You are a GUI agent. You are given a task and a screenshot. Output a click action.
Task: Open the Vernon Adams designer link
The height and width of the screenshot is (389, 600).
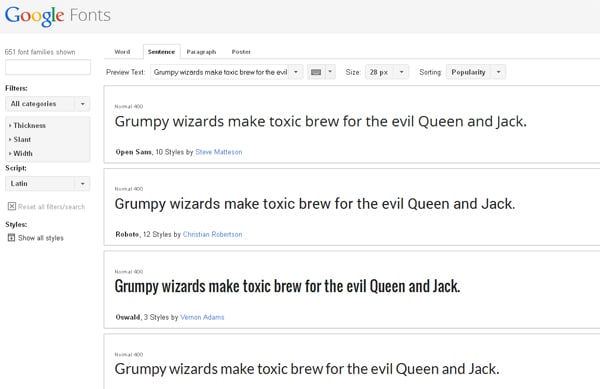click(202, 317)
